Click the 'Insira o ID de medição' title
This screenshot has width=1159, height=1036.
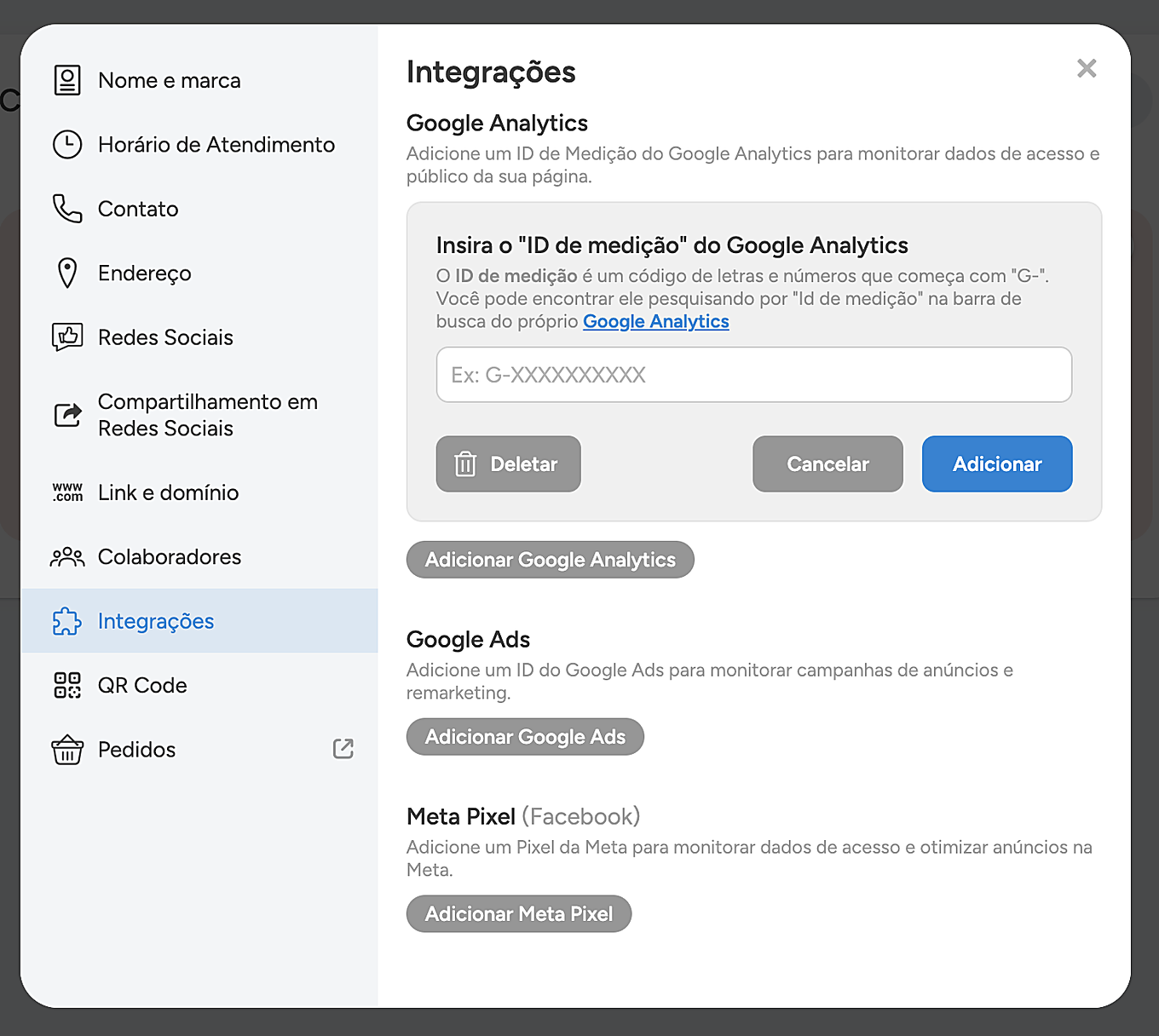[x=672, y=245]
